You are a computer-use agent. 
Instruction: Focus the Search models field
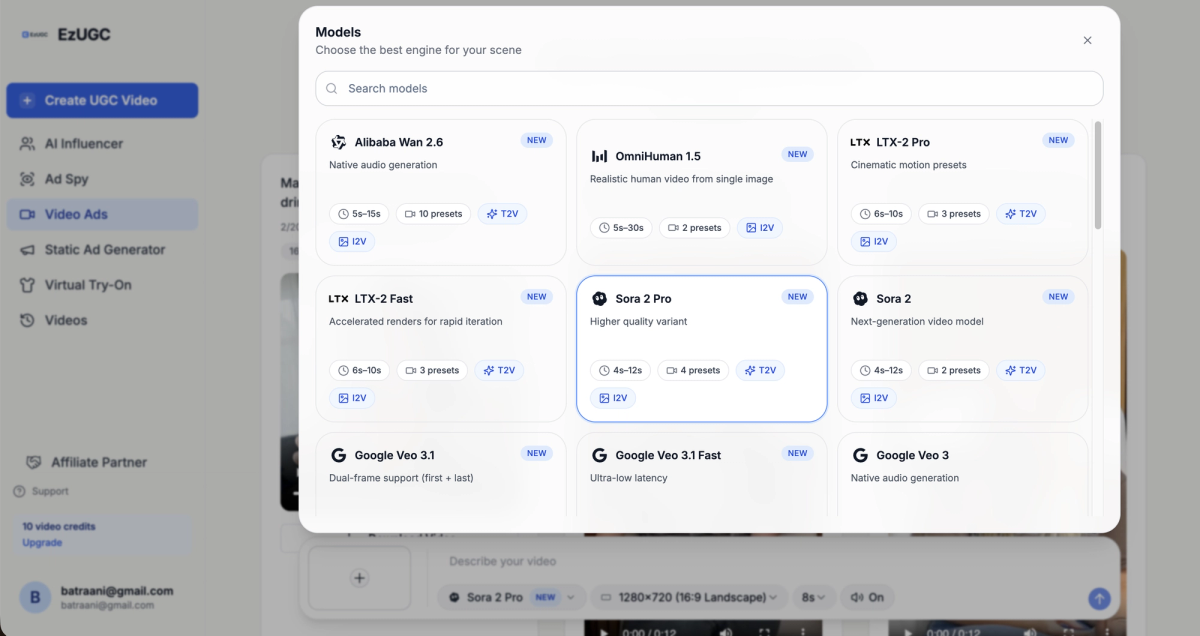(x=709, y=88)
